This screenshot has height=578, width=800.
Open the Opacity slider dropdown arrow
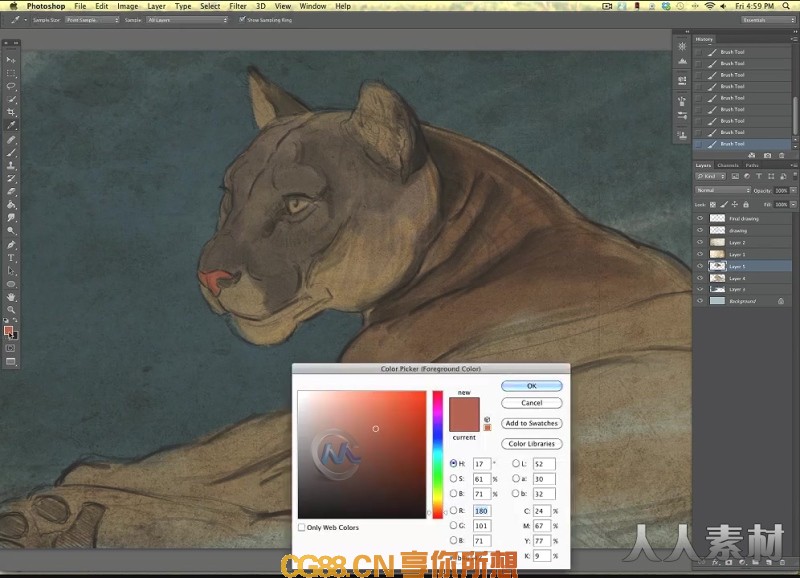click(793, 190)
